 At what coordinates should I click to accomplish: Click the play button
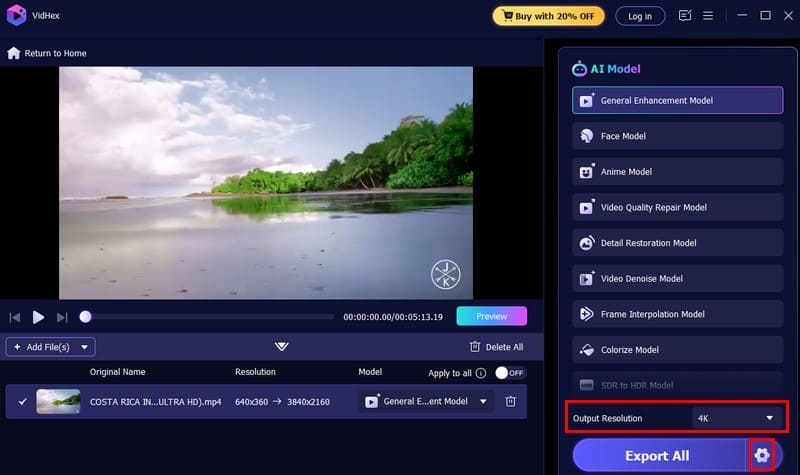coord(38,317)
